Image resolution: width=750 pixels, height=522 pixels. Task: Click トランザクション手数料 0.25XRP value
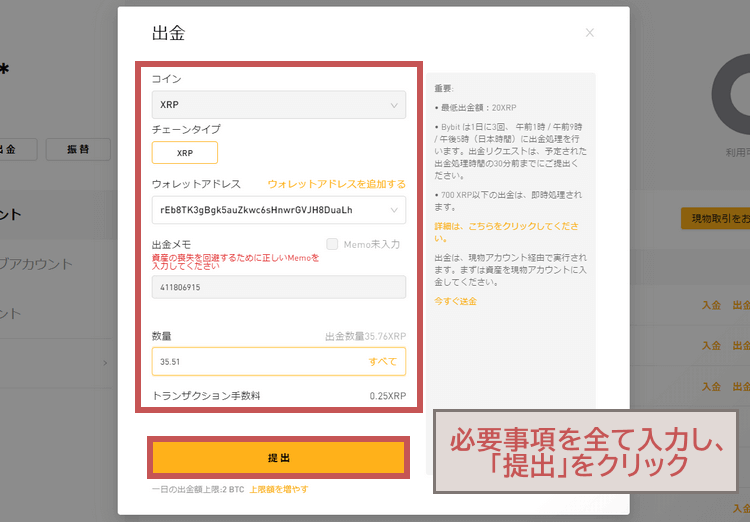(387, 396)
